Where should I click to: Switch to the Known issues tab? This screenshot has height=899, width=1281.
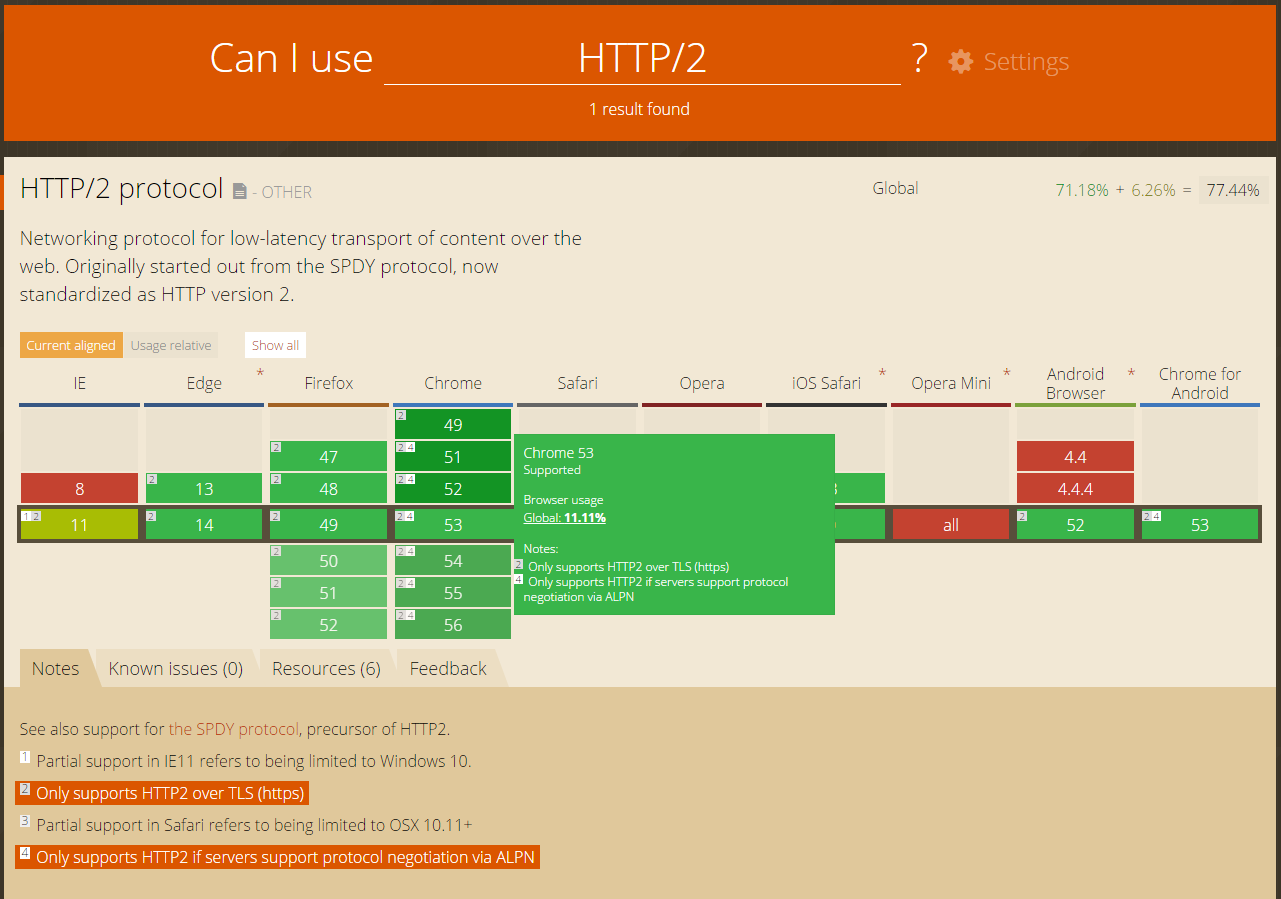coord(174,668)
